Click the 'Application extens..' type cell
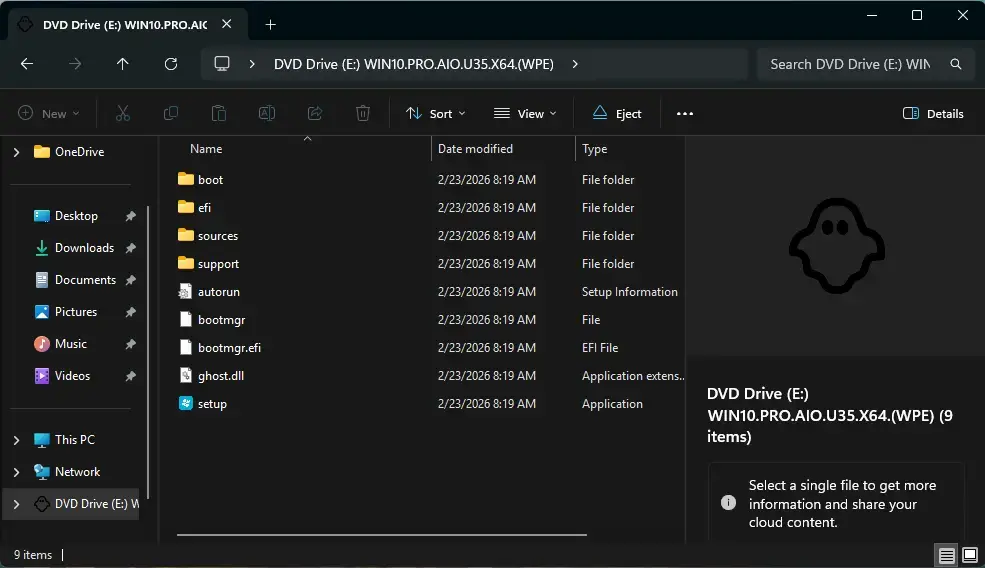985x568 pixels. click(x=633, y=376)
